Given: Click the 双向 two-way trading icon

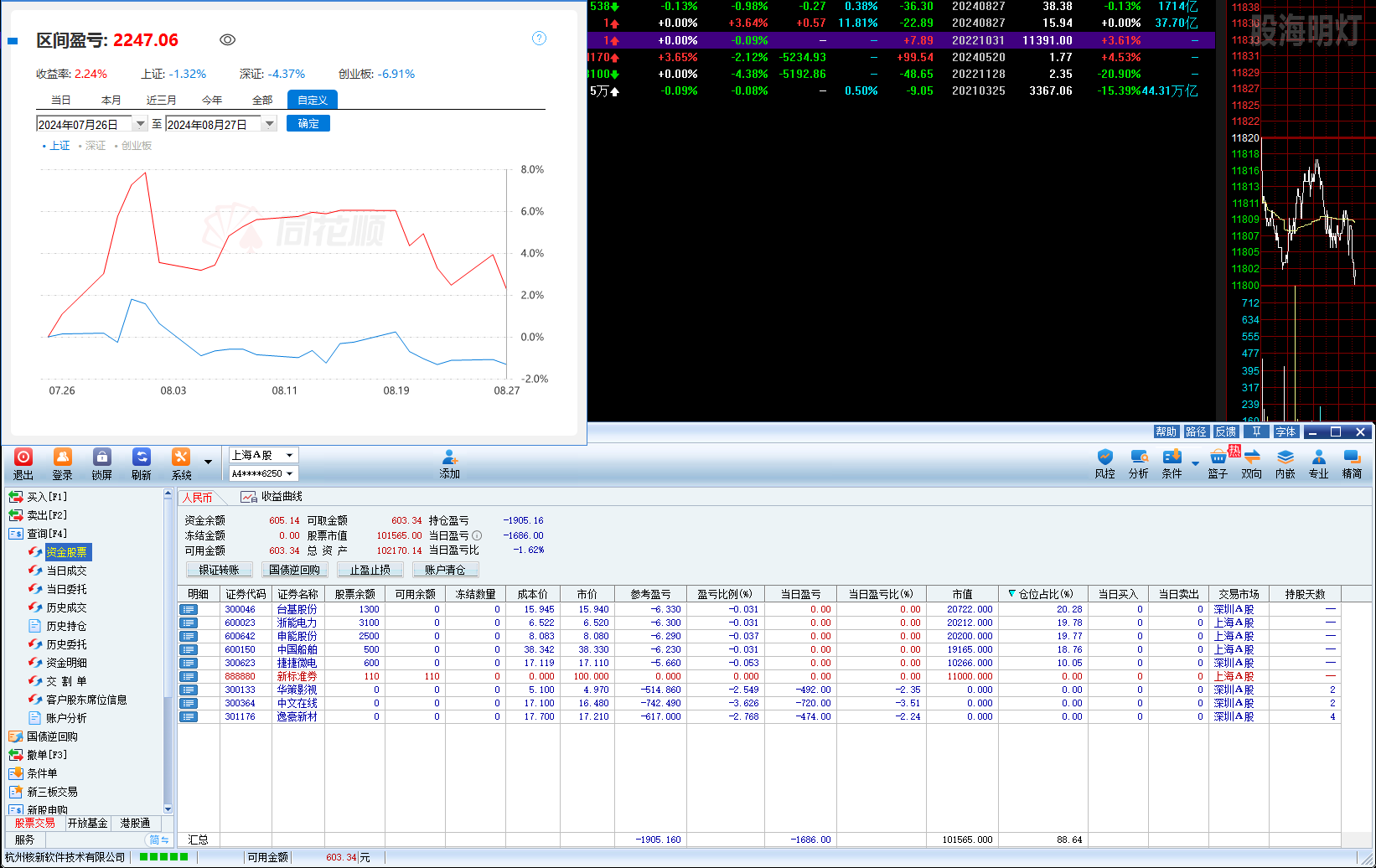Looking at the screenshot, I should click(1252, 457).
